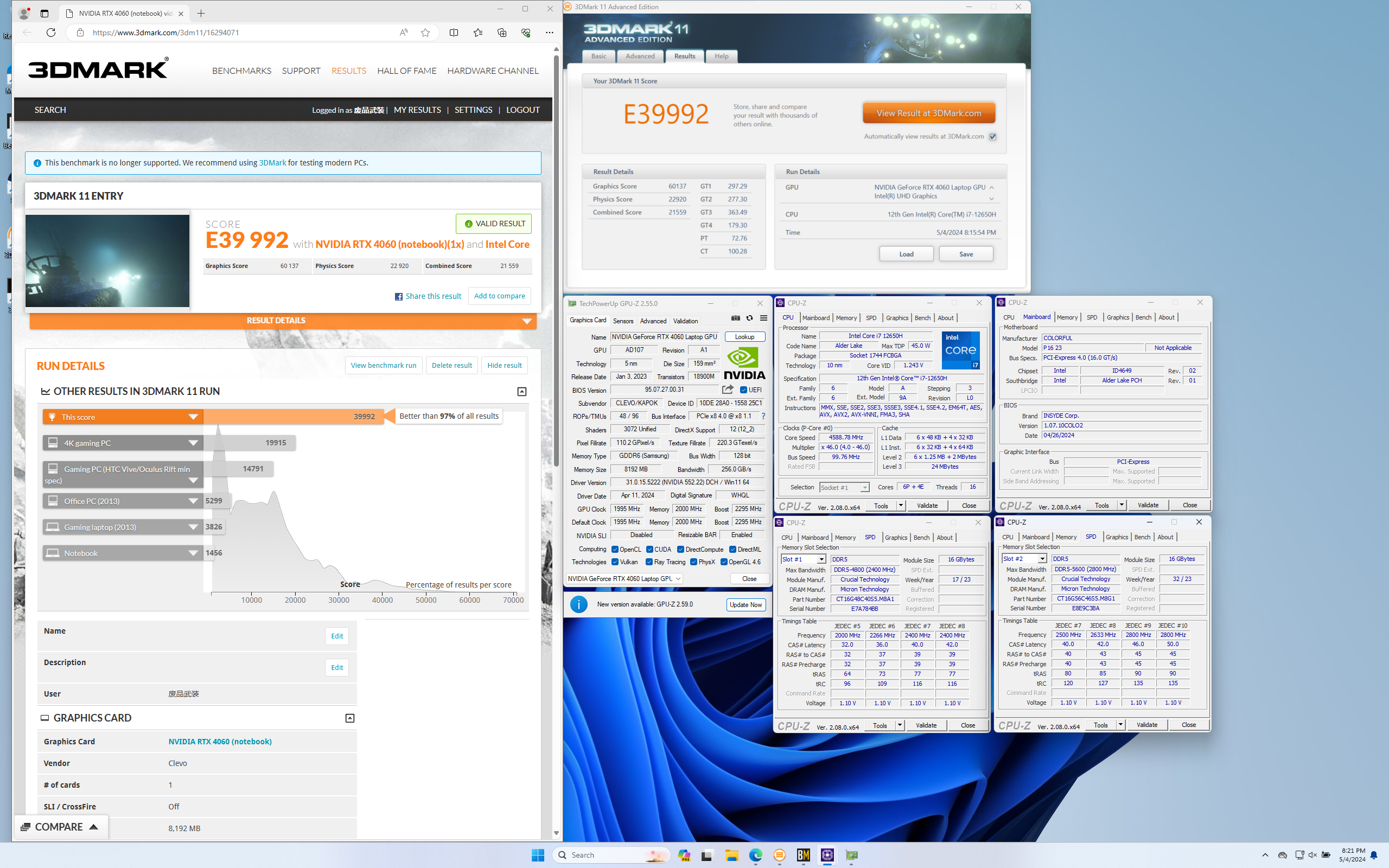Click the Edge address bar URL
Viewport: 1389px width, 868px height.
tap(165, 33)
